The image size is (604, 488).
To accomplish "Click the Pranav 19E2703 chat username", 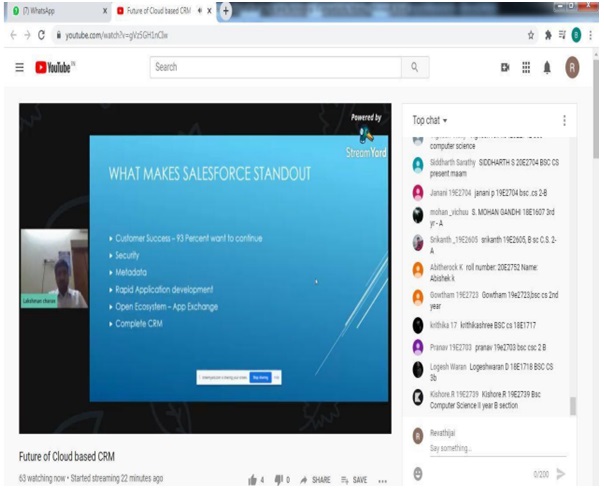I will 450,347.
